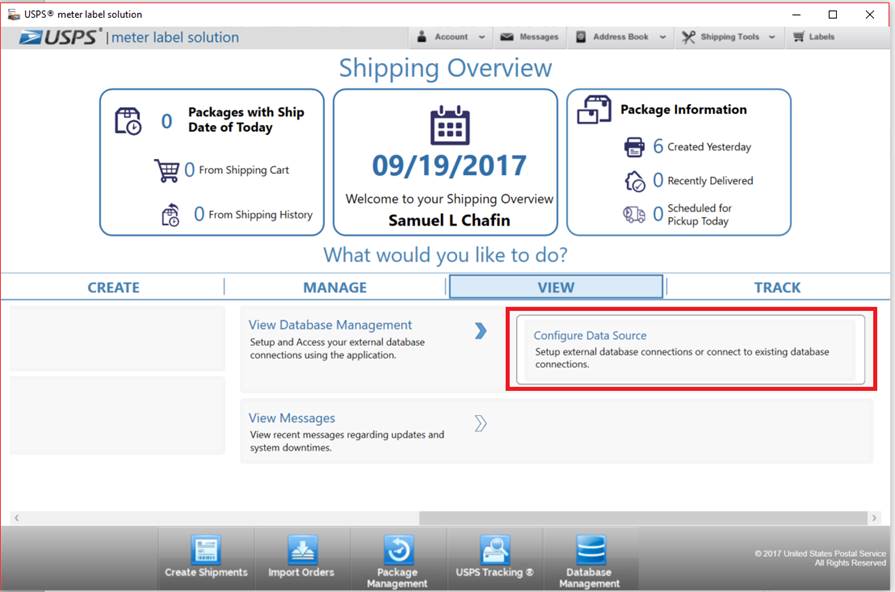Image resolution: width=895 pixels, height=592 pixels.
Task: Click the meter label solution title text
Action: point(175,37)
